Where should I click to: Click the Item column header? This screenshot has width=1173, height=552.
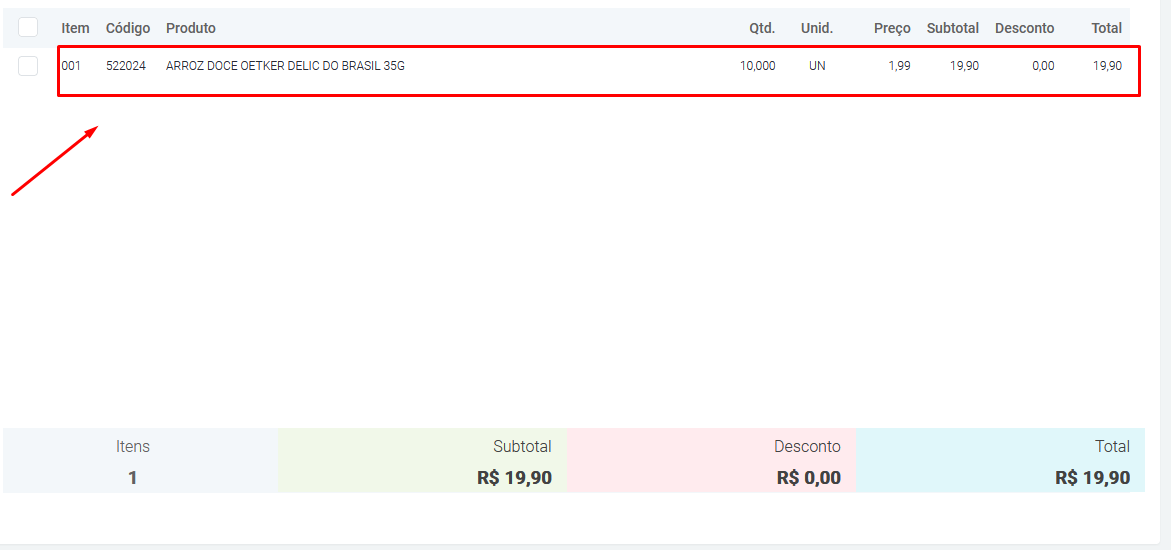[x=75, y=28]
